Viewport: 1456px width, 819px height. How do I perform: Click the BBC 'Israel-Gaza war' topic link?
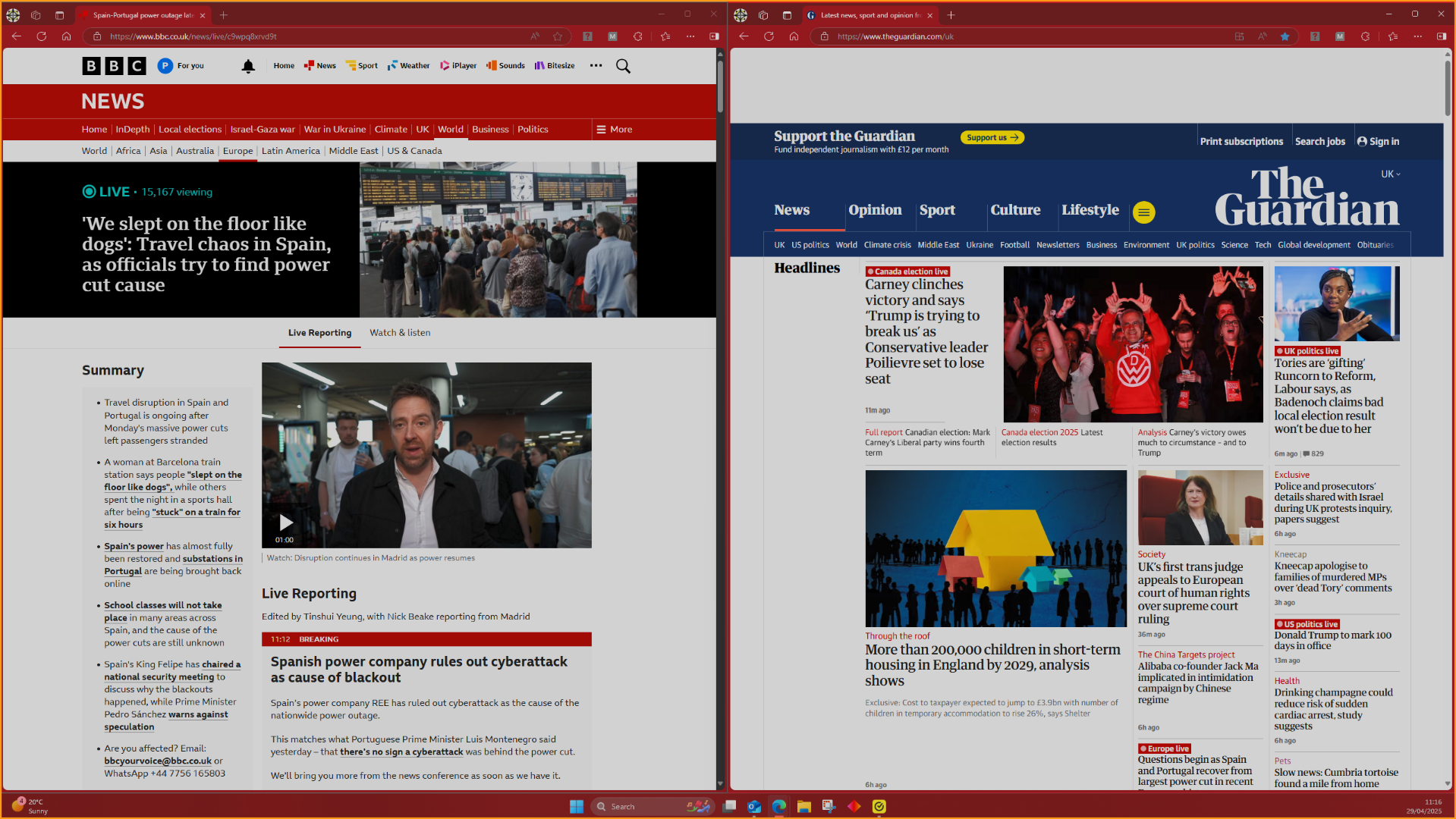click(x=263, y=130)
